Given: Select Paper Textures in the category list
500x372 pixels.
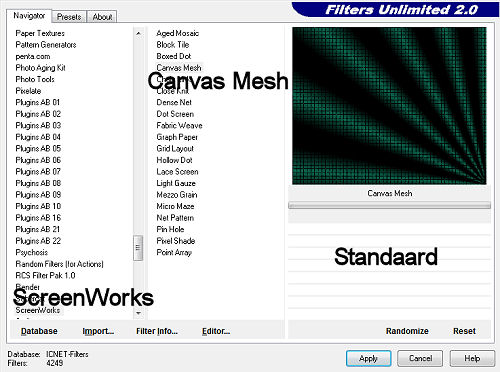Looking at the screenshot, I should 40,33.
